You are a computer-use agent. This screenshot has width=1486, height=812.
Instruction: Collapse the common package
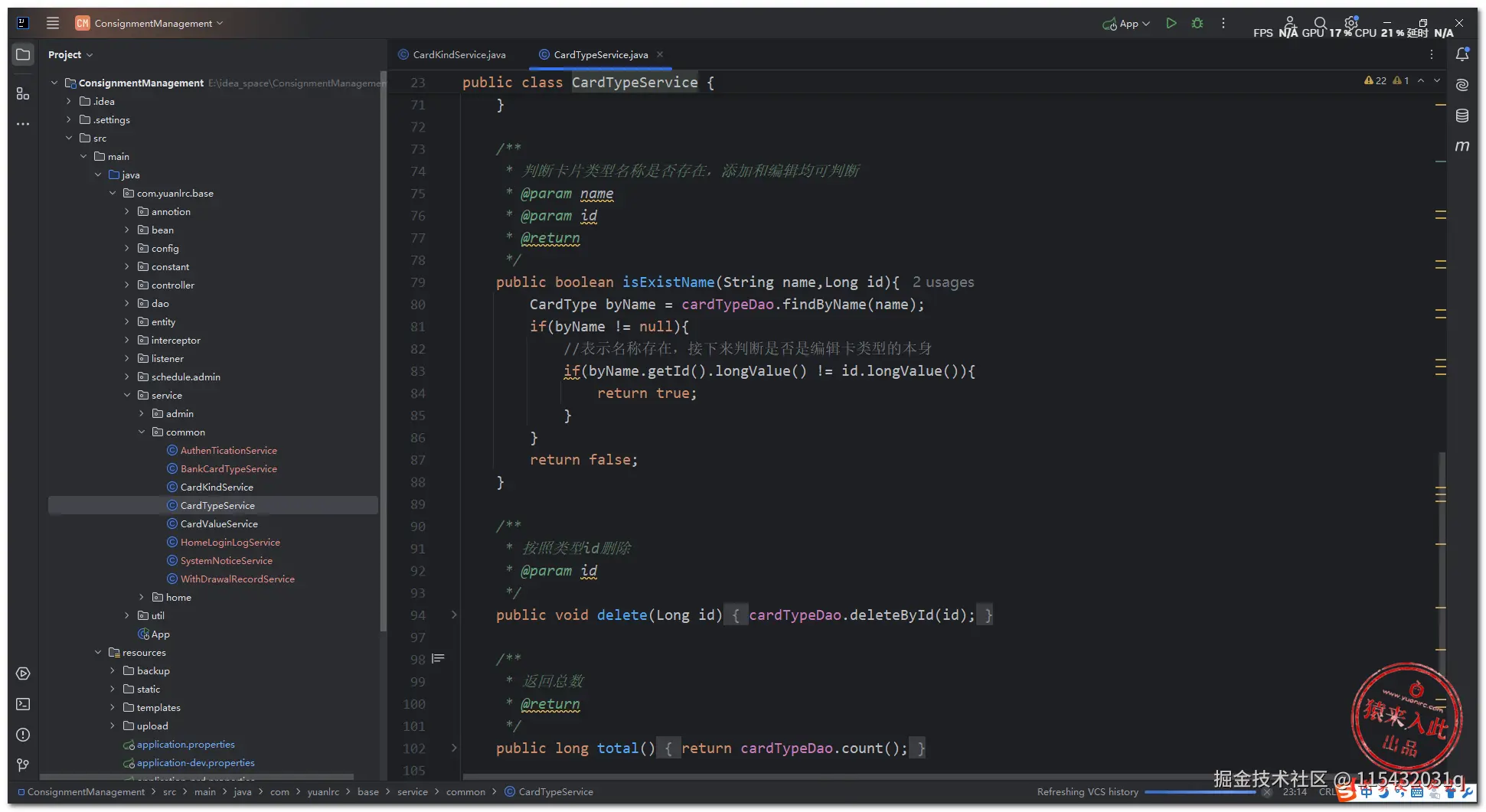coord(142,432)
